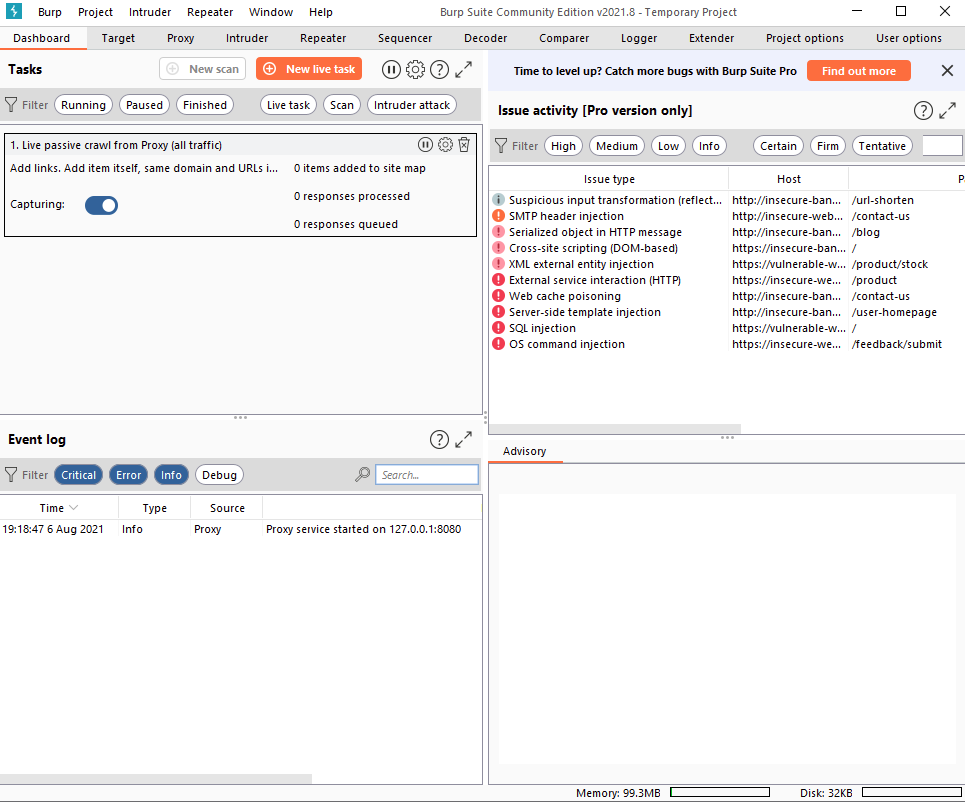Screen dimensions: 965x802
Task: Switch to the Proxy tab
Action: tap(181, 38)
